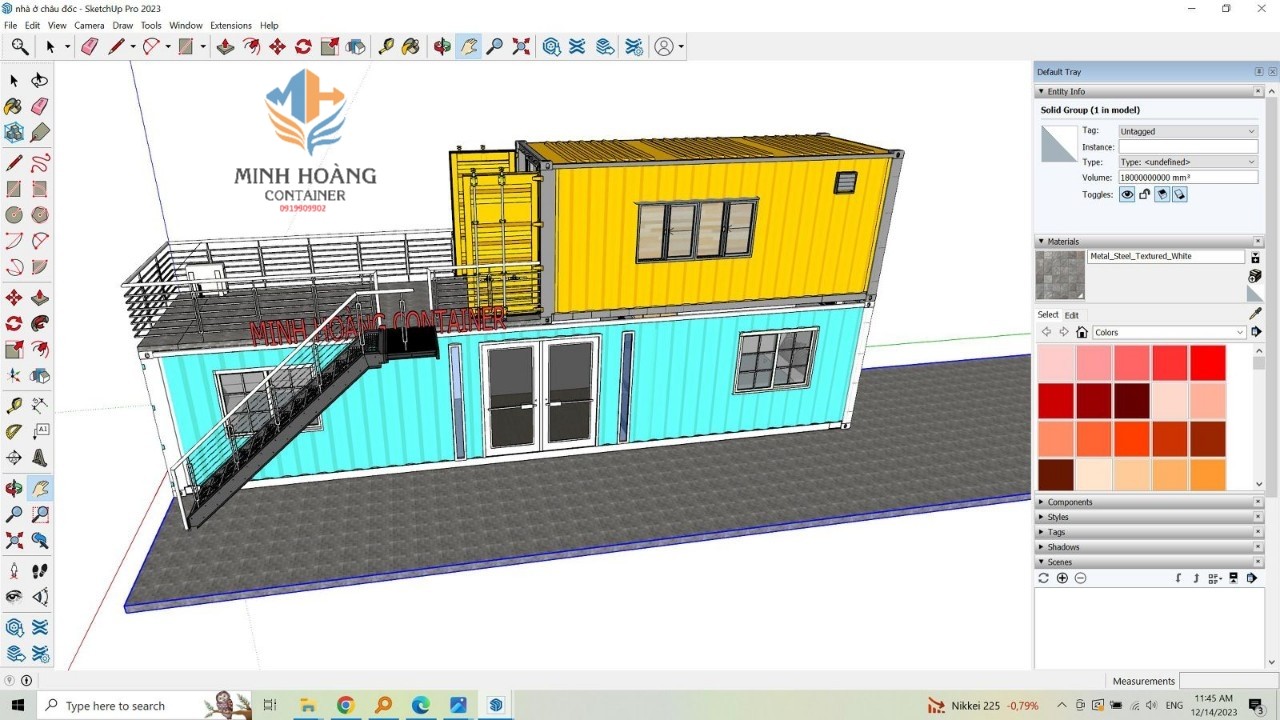Viewport: 1280px width, 720px height.
Task: Click the Zoom Extents icon in top toolbar
Action: (521, 47)
